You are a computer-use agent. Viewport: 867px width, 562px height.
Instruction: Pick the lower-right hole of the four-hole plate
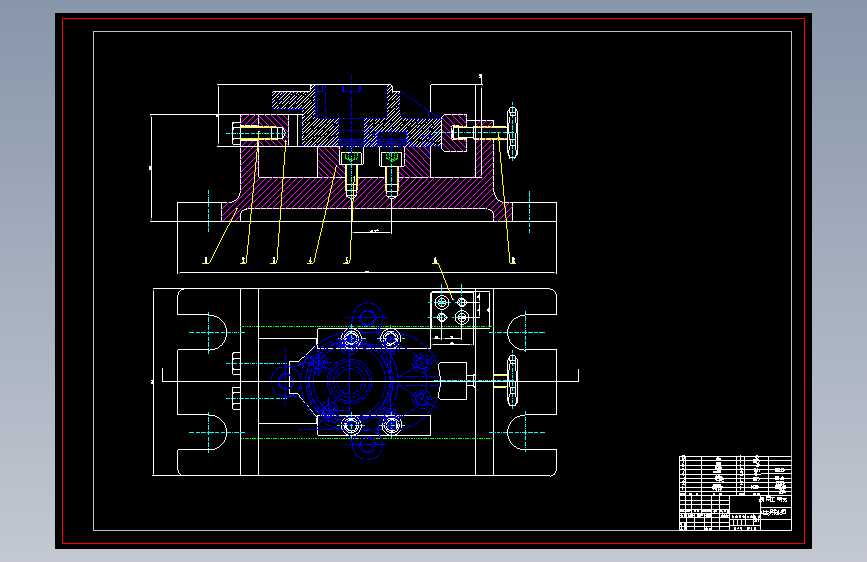[462, 318]
